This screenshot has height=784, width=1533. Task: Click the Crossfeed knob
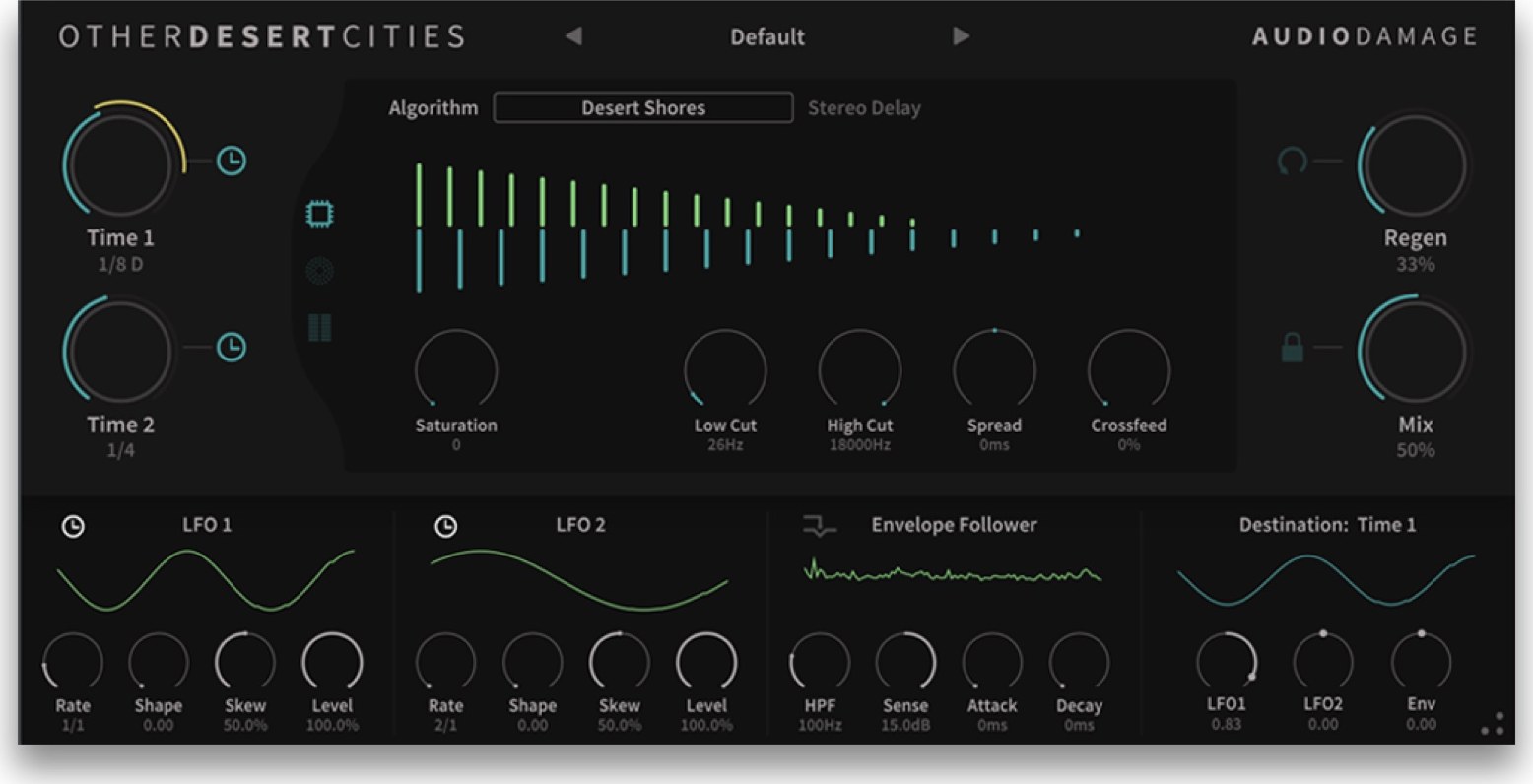(1129, 370)
